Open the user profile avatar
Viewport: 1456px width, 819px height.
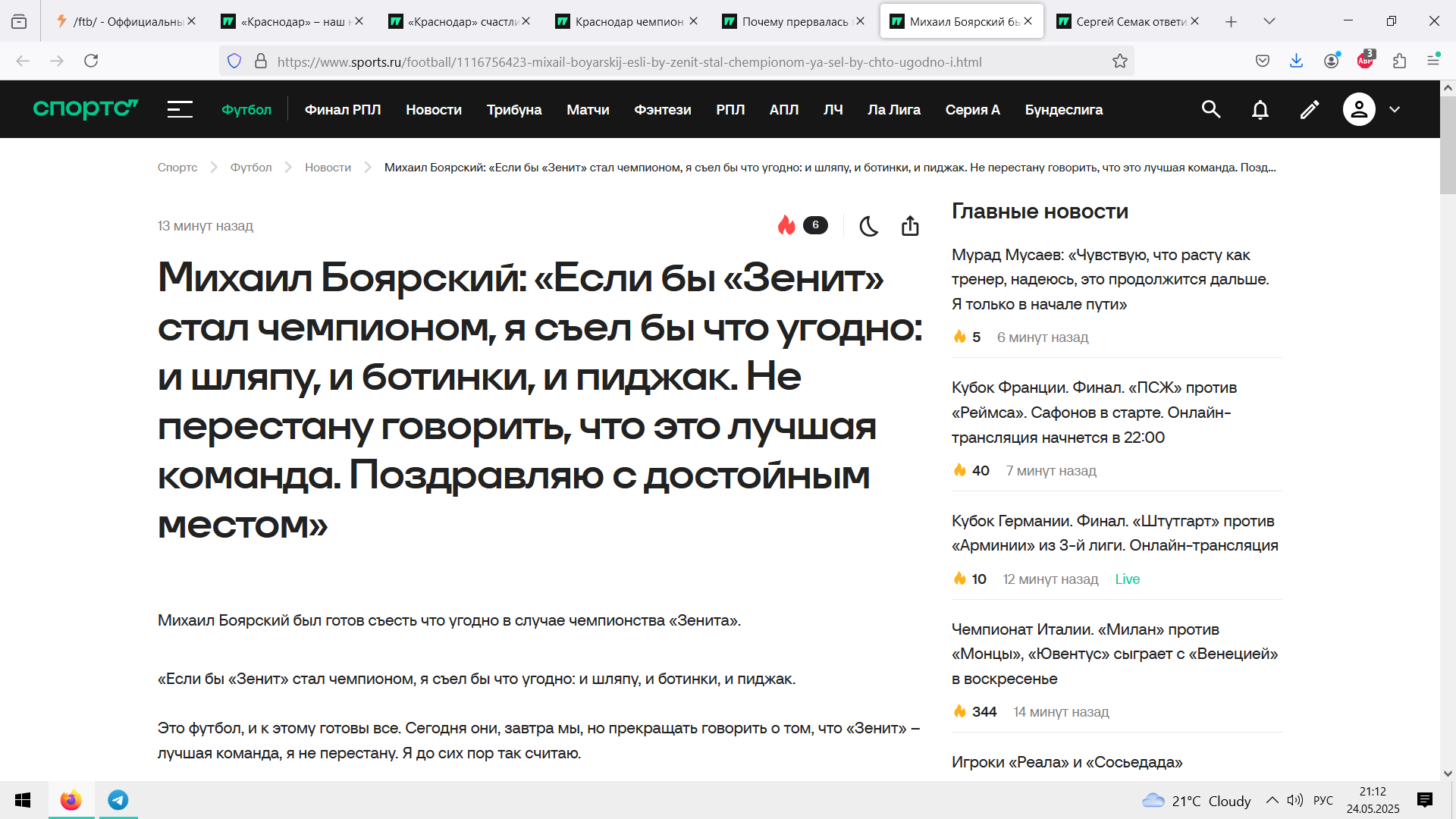click(x=1359, y=110)
